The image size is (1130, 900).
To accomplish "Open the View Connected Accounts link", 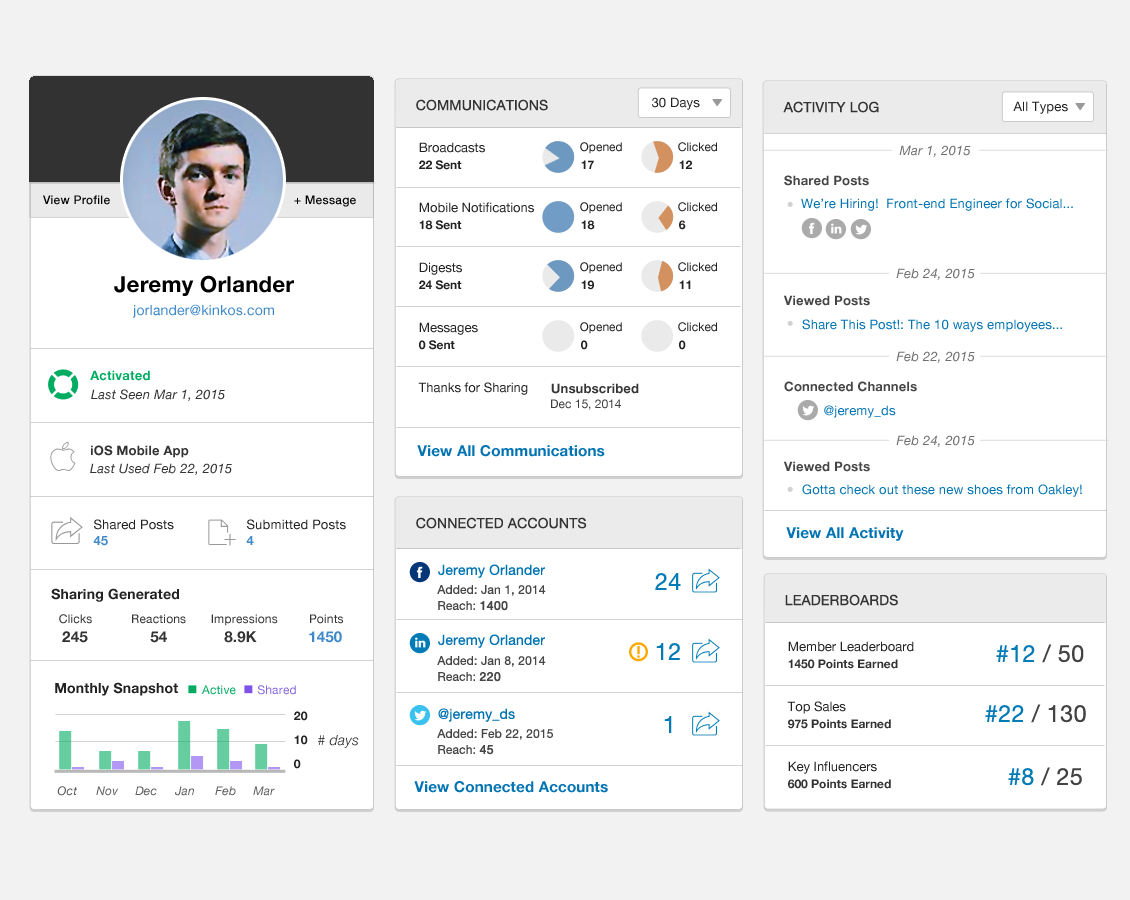I will pyautogui.click(x=511, y=787).
